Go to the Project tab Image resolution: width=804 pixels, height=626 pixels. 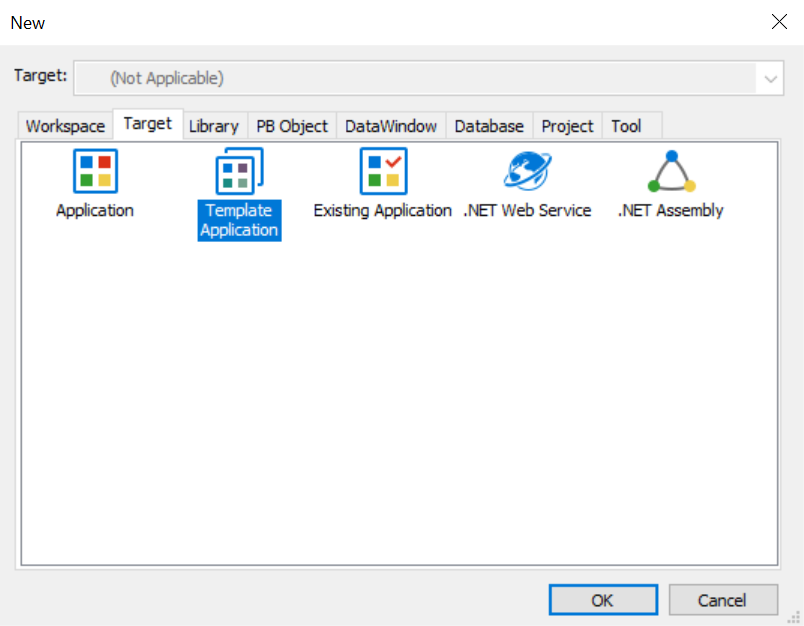[567, 126]
